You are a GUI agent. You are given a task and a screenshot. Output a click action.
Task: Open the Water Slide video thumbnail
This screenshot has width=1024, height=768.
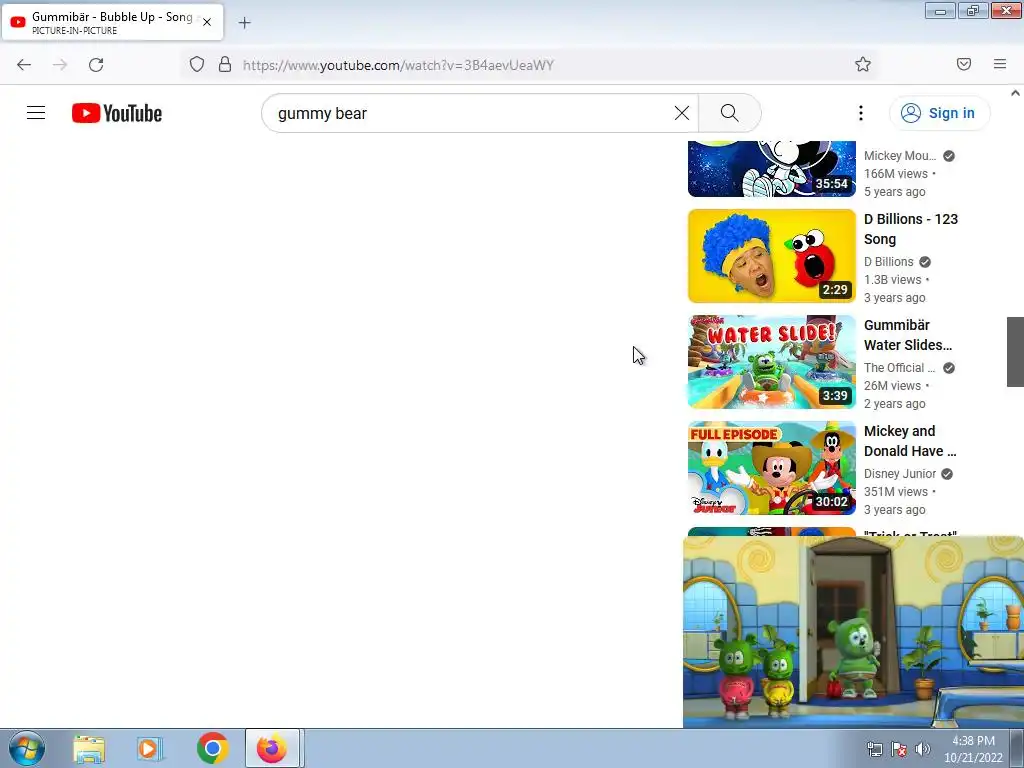(x=771, y=362)
